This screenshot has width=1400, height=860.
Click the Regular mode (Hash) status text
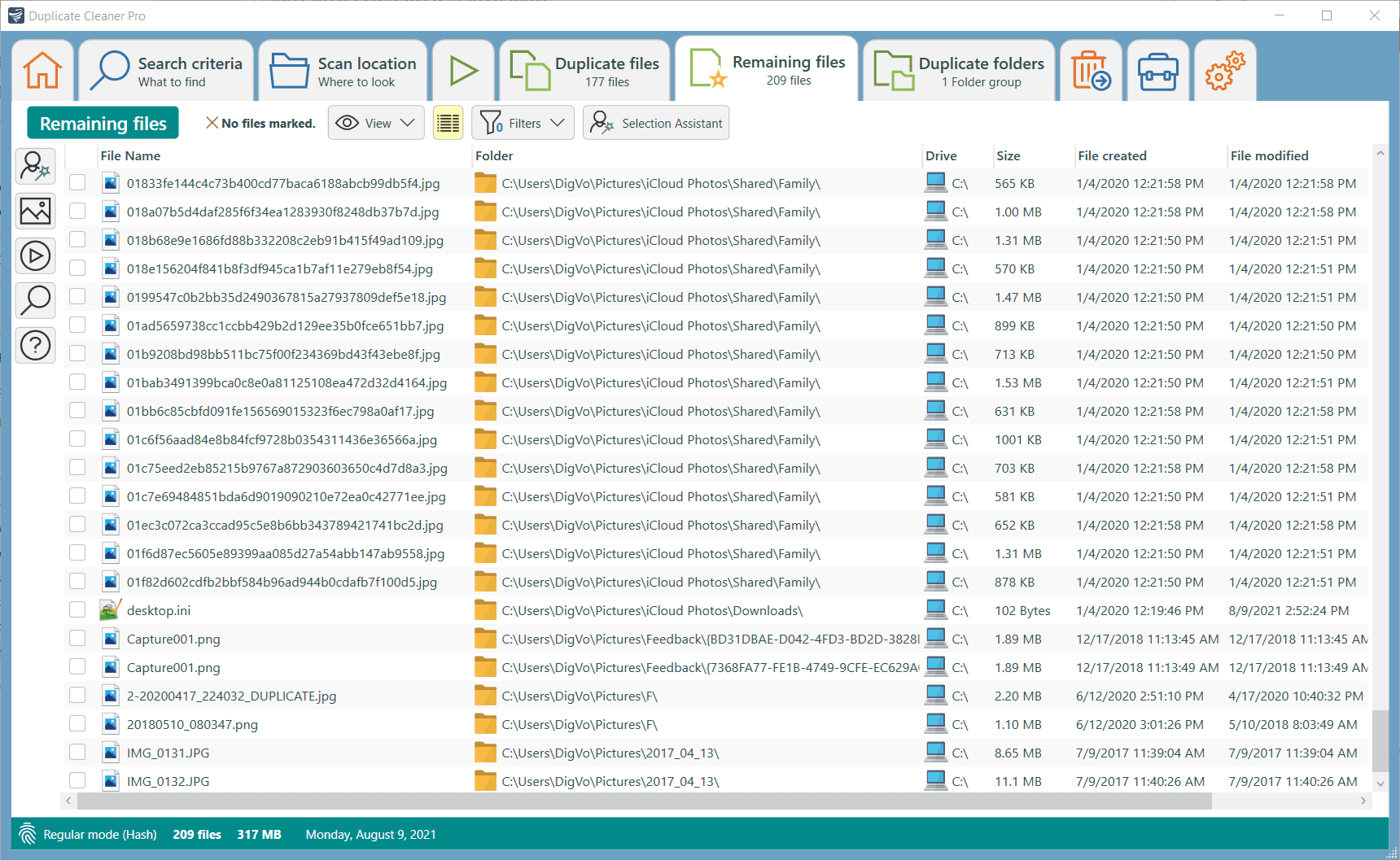click(x=100, y=834)
